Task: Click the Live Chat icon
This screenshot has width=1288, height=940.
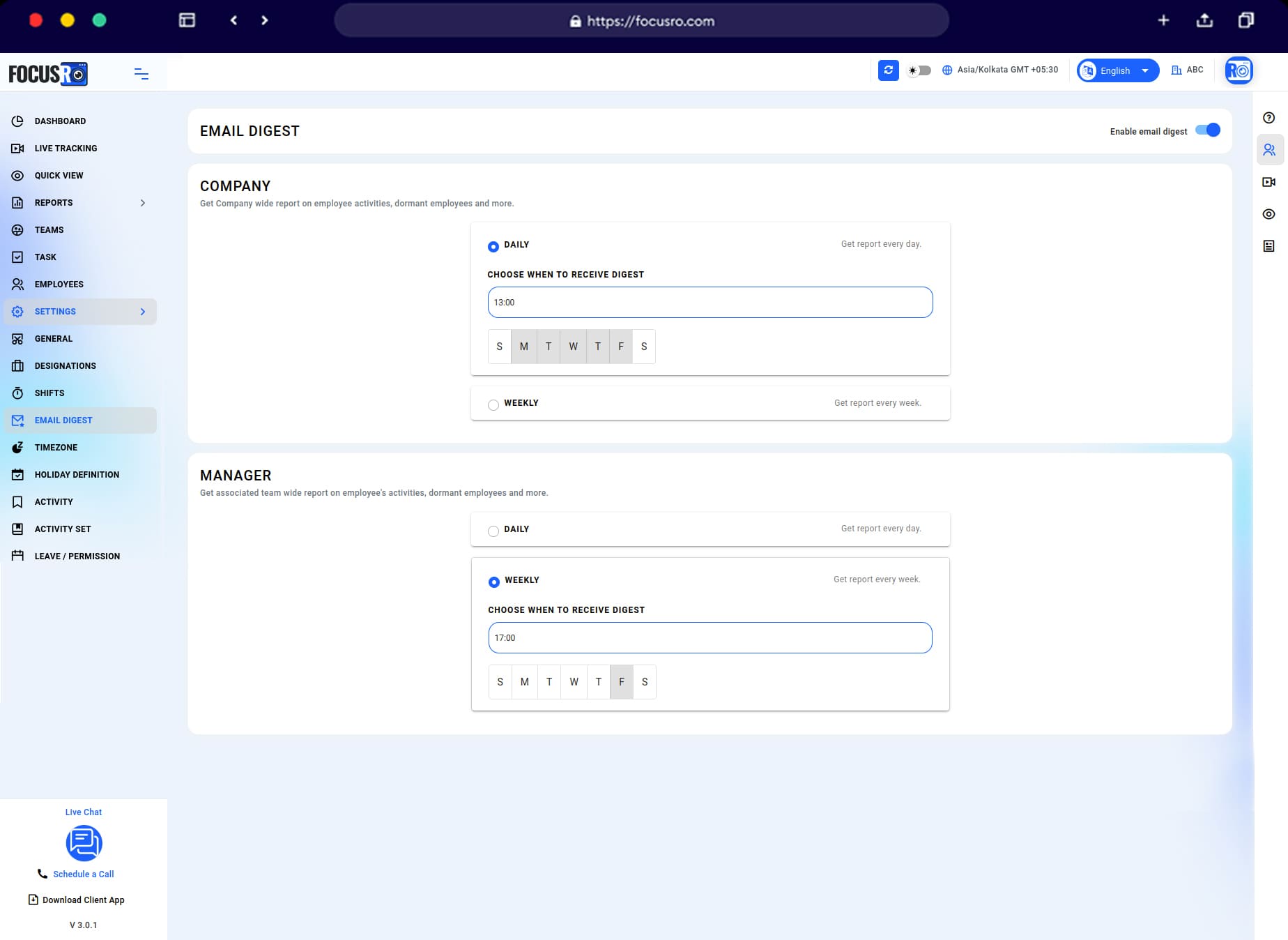Action: click(84, 843)
